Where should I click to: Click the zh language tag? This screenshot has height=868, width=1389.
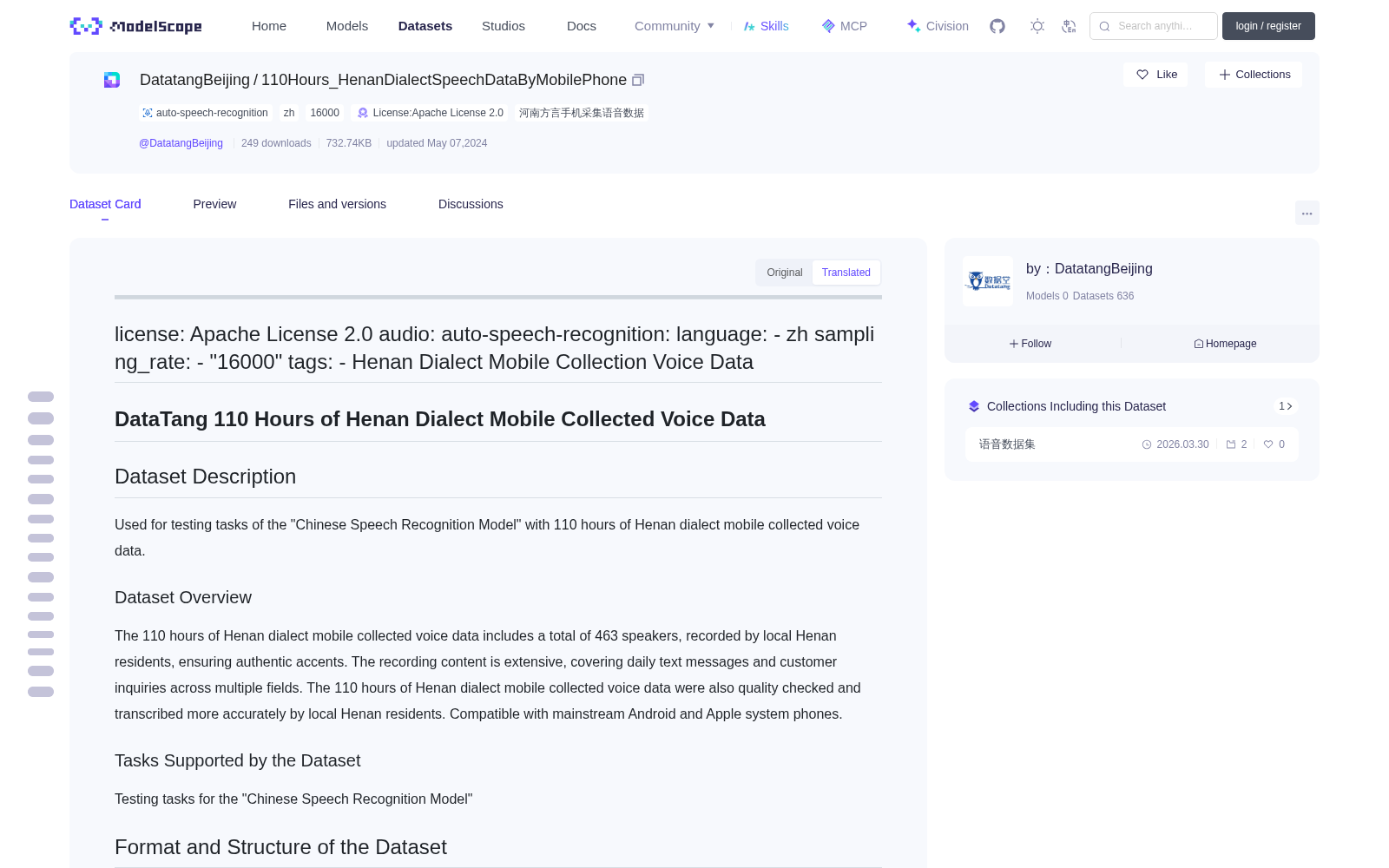point(289,113)
